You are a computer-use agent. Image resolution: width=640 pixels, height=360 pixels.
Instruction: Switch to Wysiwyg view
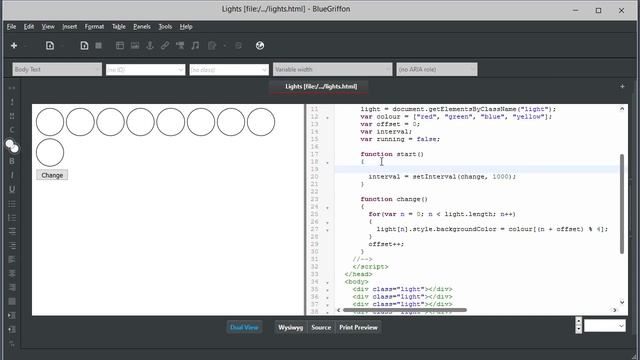(291, 327)
